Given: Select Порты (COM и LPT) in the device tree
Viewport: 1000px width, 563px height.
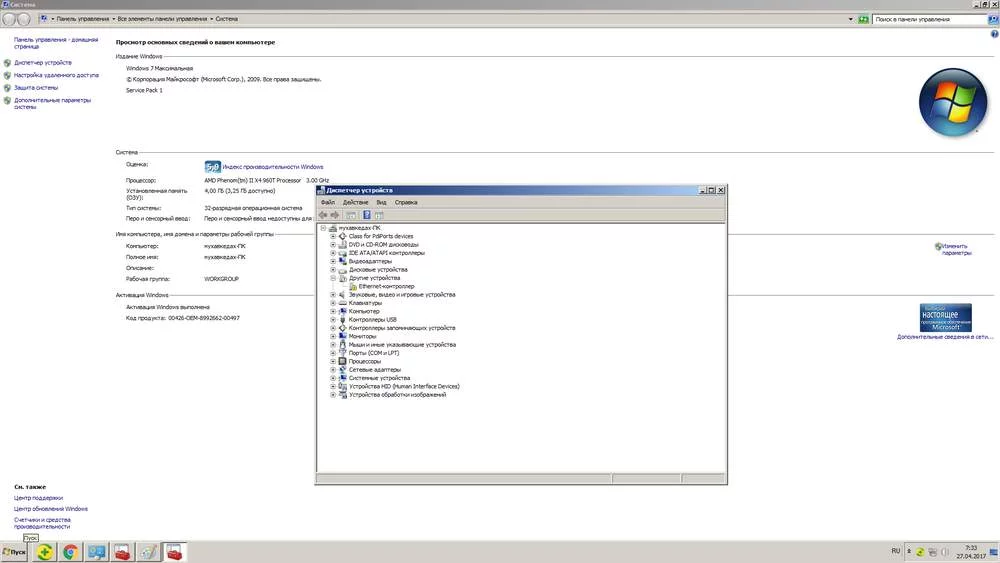Looking at the screenshot, I should (x=374, y=353).
